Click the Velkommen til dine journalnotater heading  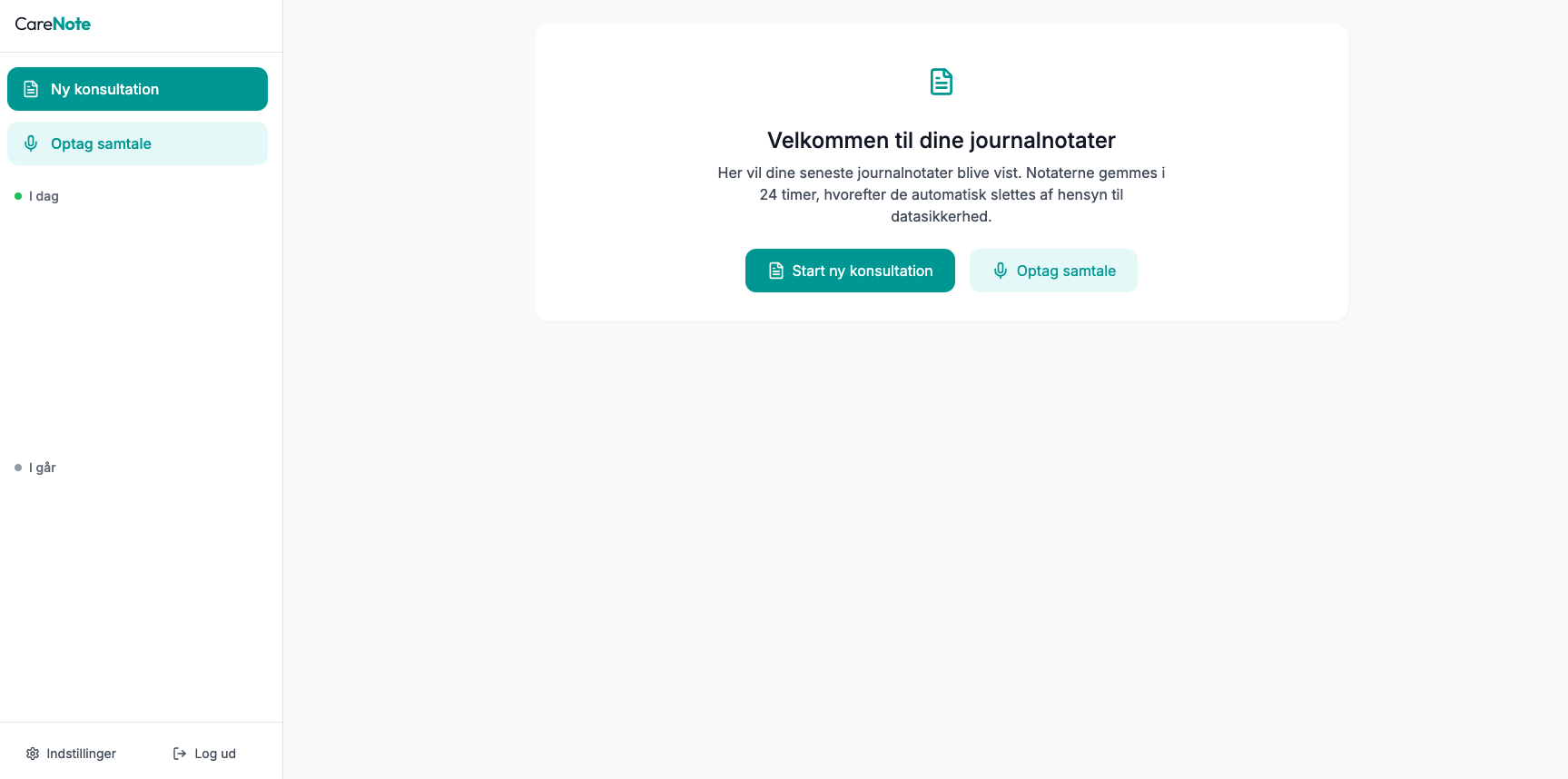pyautogui.click(x=942, y=141)
